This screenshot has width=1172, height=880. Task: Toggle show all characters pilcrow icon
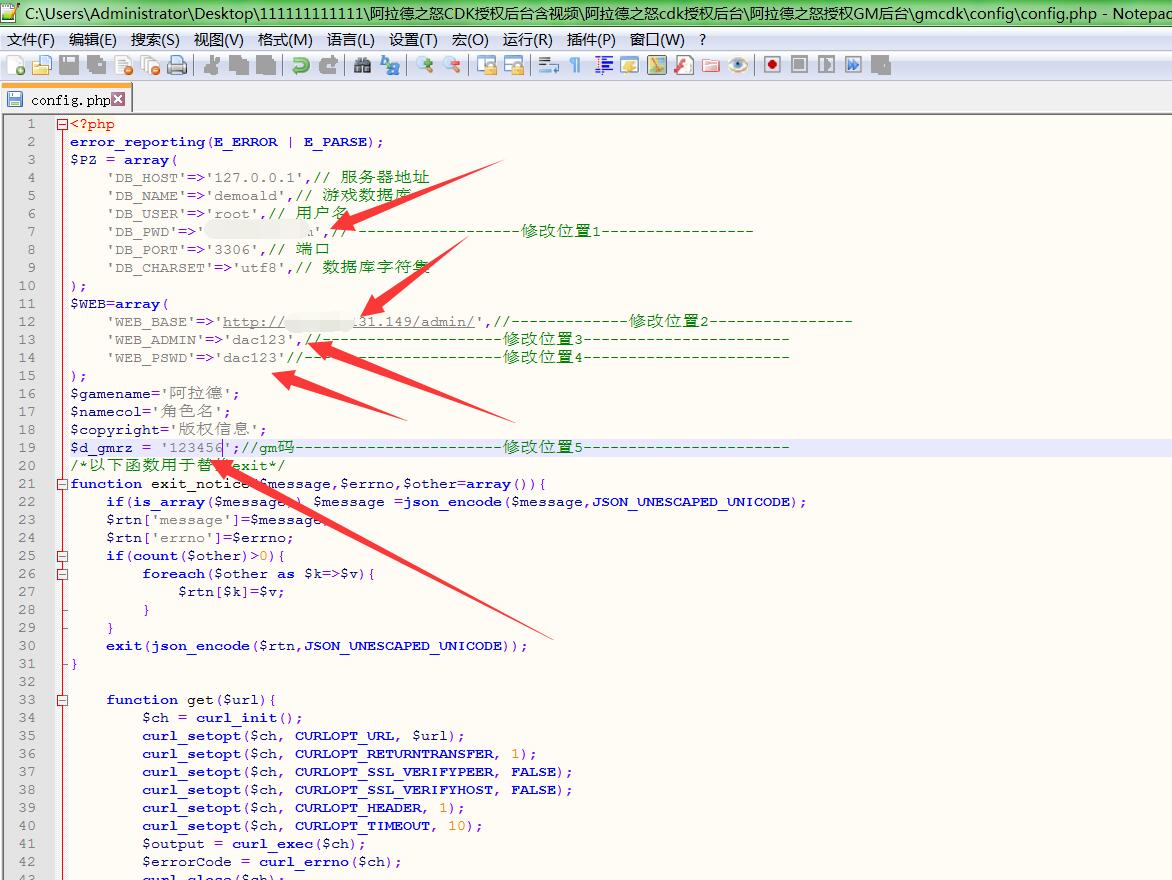tap(575, 65)
